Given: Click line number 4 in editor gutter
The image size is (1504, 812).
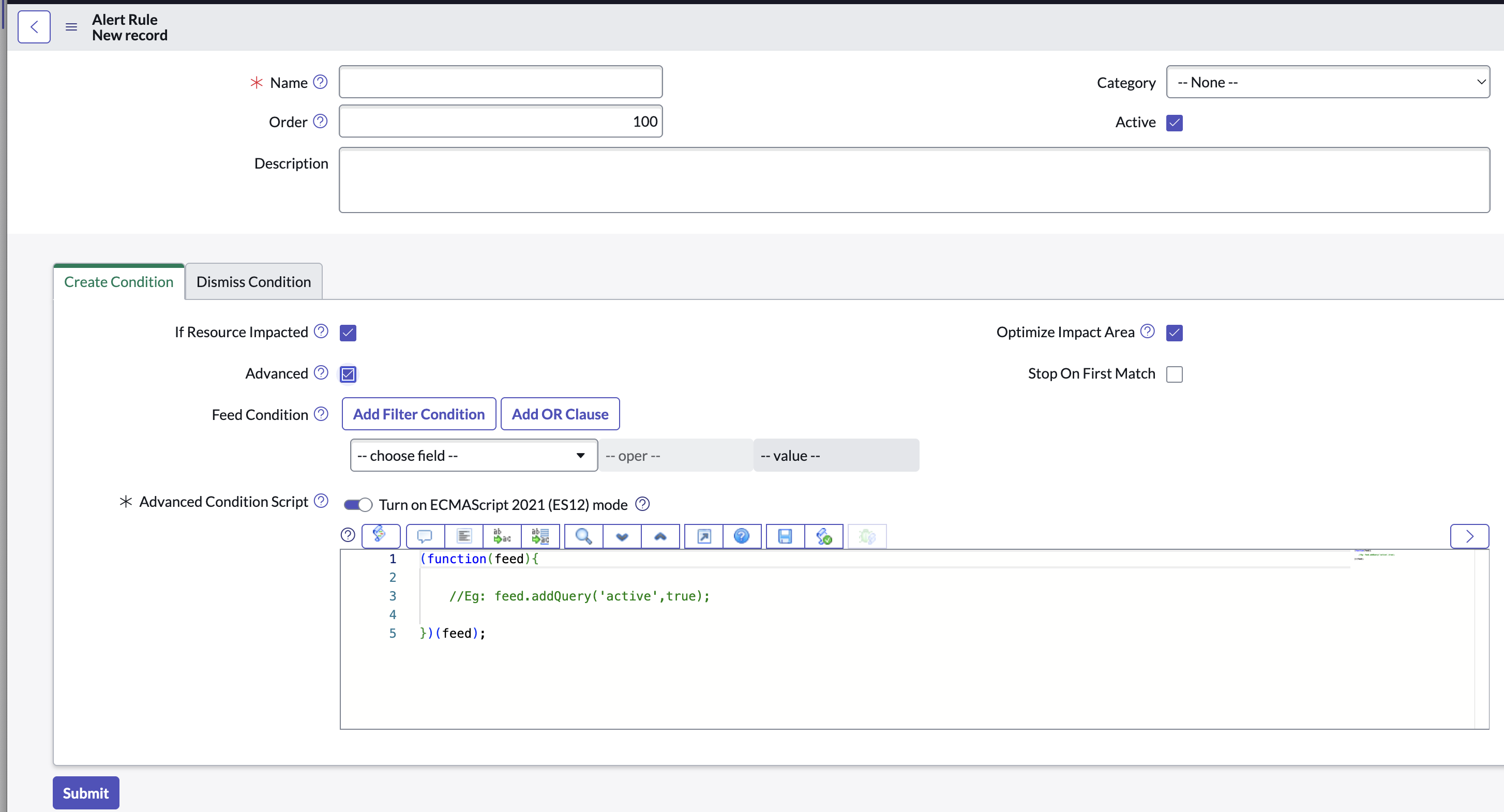Looking at the screenshot, I should 393,615.
